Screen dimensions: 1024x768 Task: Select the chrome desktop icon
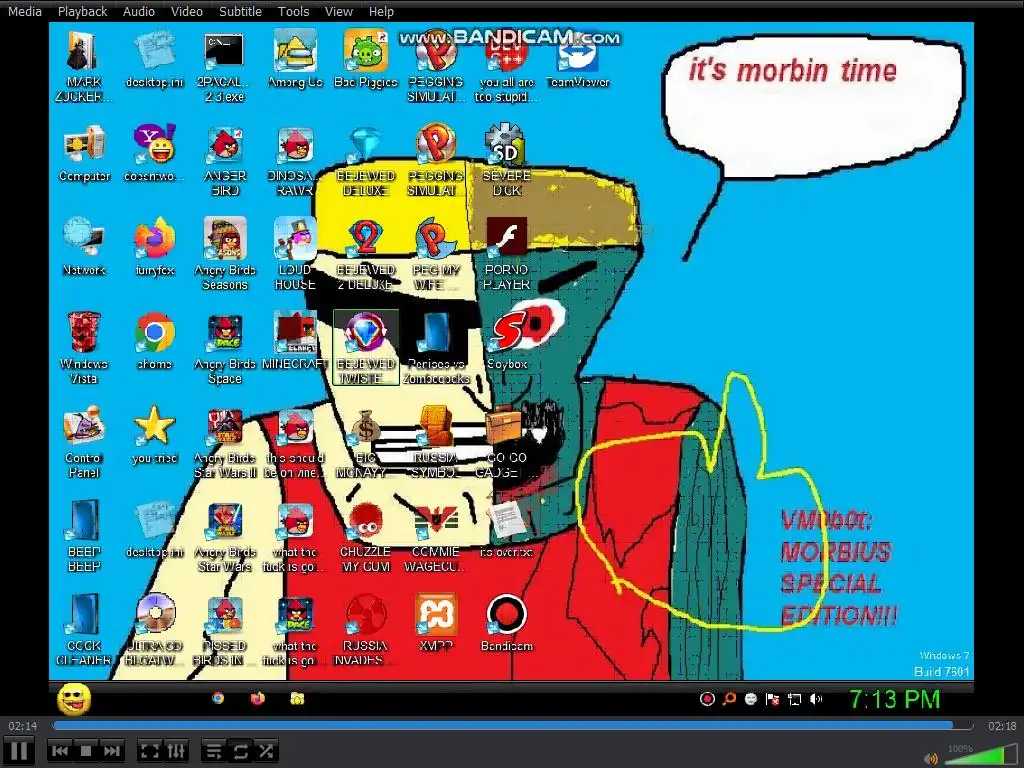tap(155, 342)
